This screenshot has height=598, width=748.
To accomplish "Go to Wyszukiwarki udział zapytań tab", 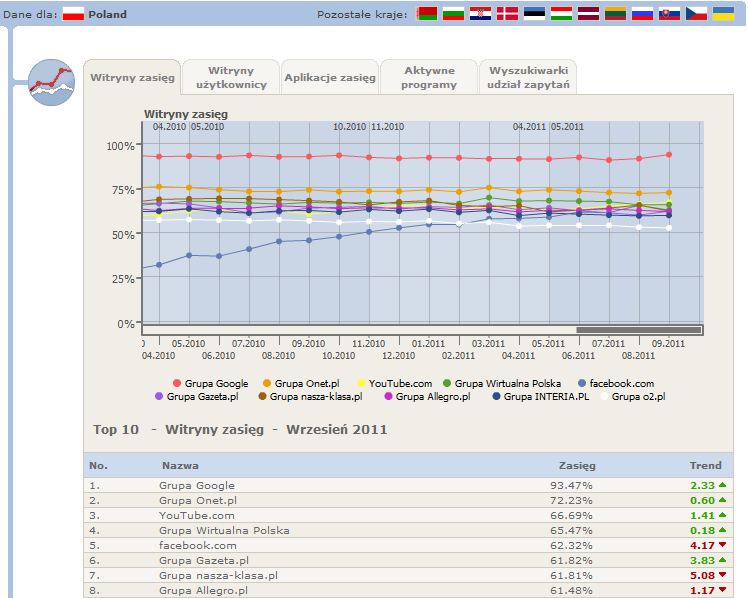I will tap(528, 78).
